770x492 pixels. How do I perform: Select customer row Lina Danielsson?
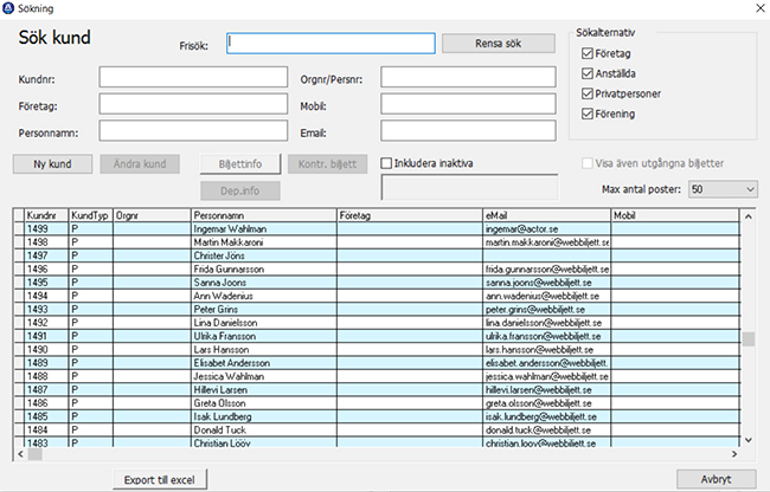click(376, 323)
